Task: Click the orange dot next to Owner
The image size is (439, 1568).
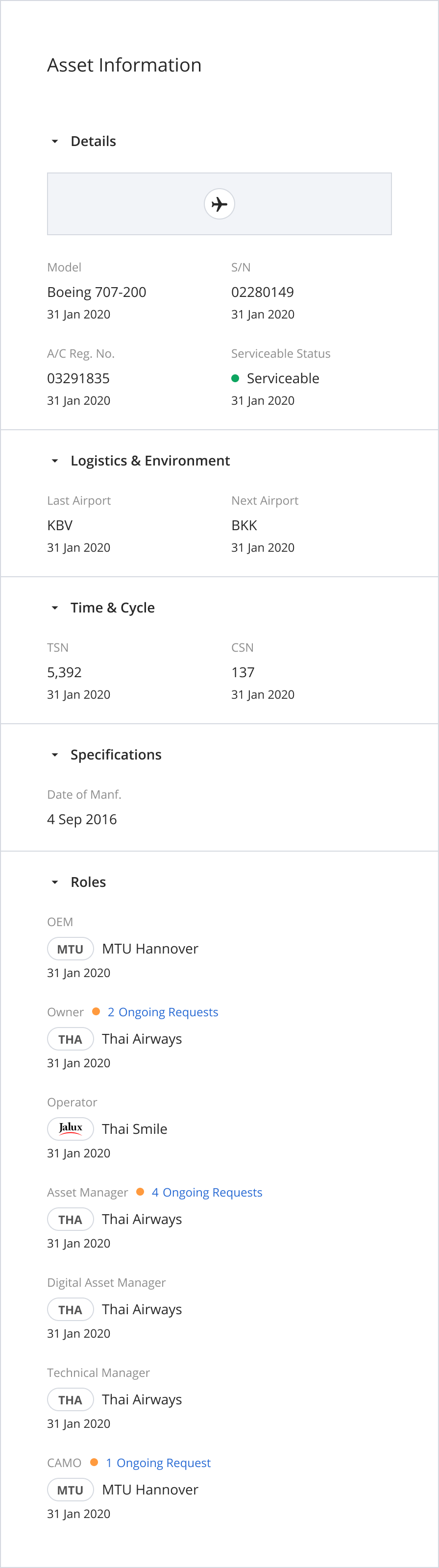Action: 96,1011
